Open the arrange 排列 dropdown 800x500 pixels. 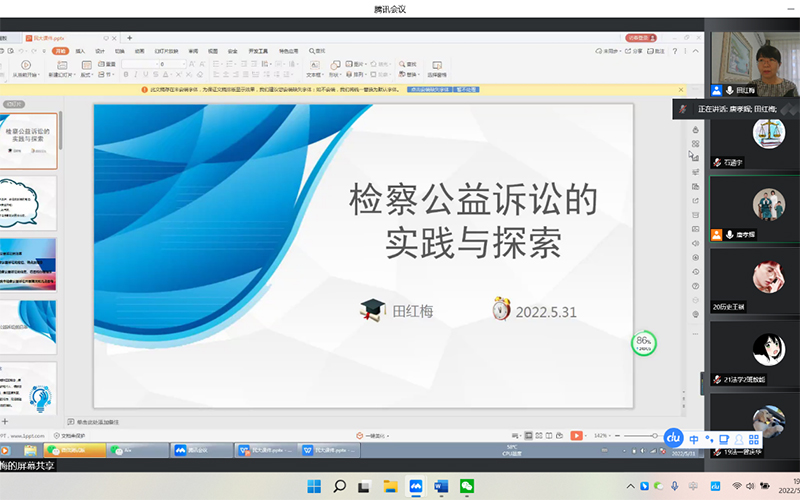click(x=356, y=74)
